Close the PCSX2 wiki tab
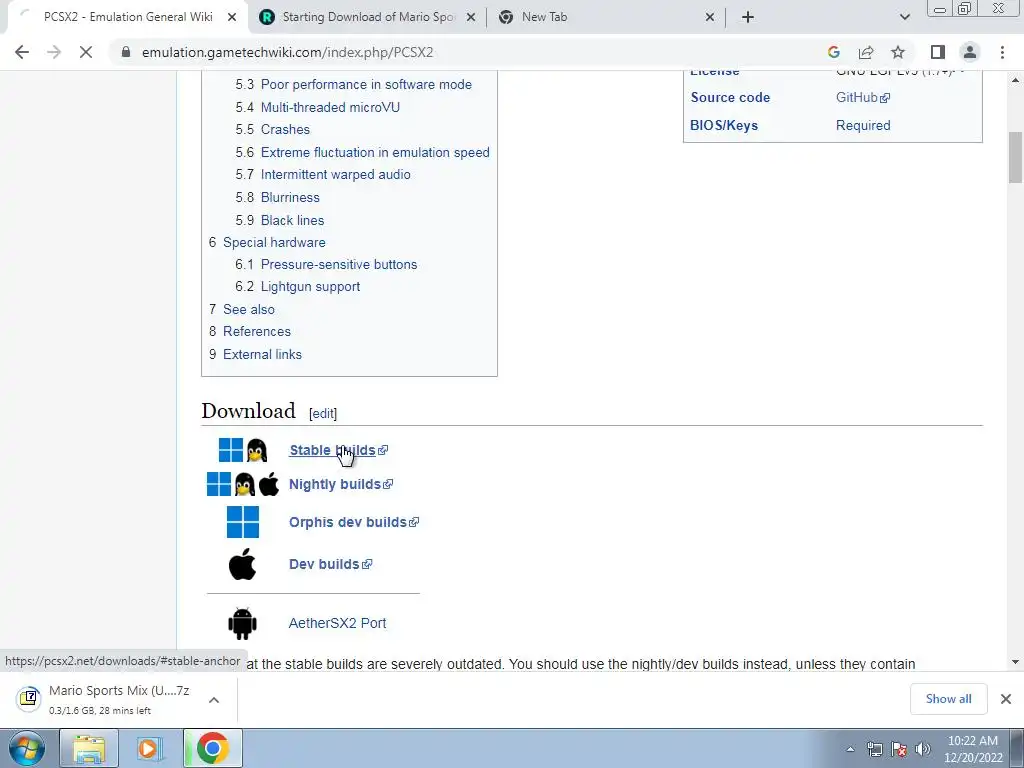 point(232,17)
